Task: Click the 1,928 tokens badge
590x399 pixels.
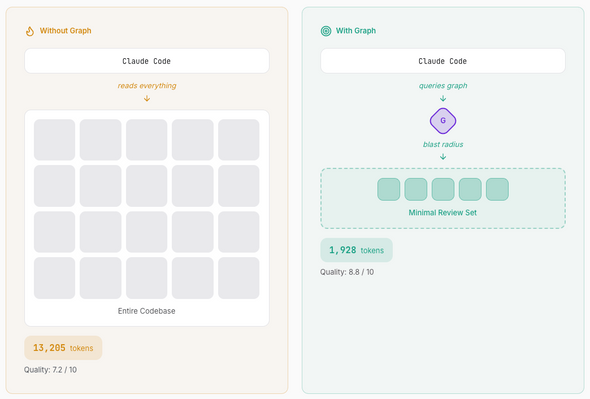Action: point(356,250)
